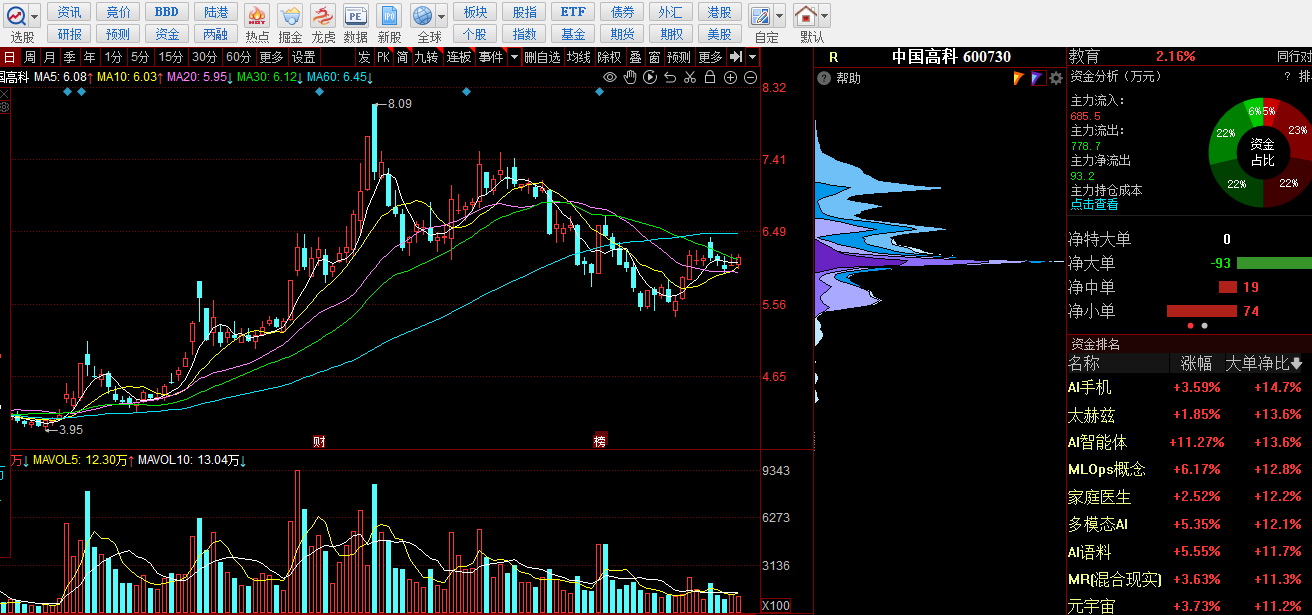Toggle the eye visibility icon on chart
Screen dimensions: 1312x615
click(610, 78)
